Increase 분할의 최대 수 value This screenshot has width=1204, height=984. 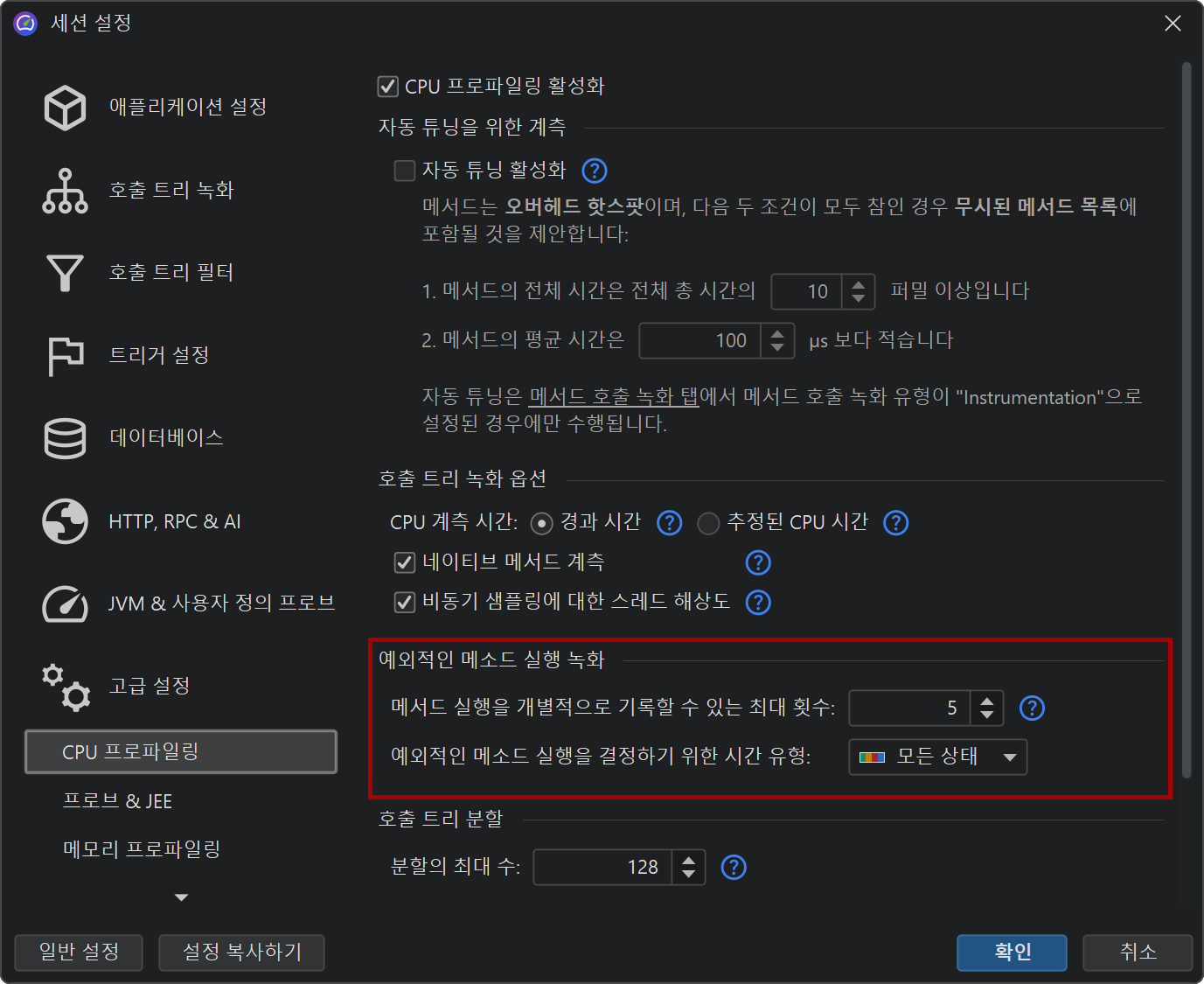tap(688, 859)
